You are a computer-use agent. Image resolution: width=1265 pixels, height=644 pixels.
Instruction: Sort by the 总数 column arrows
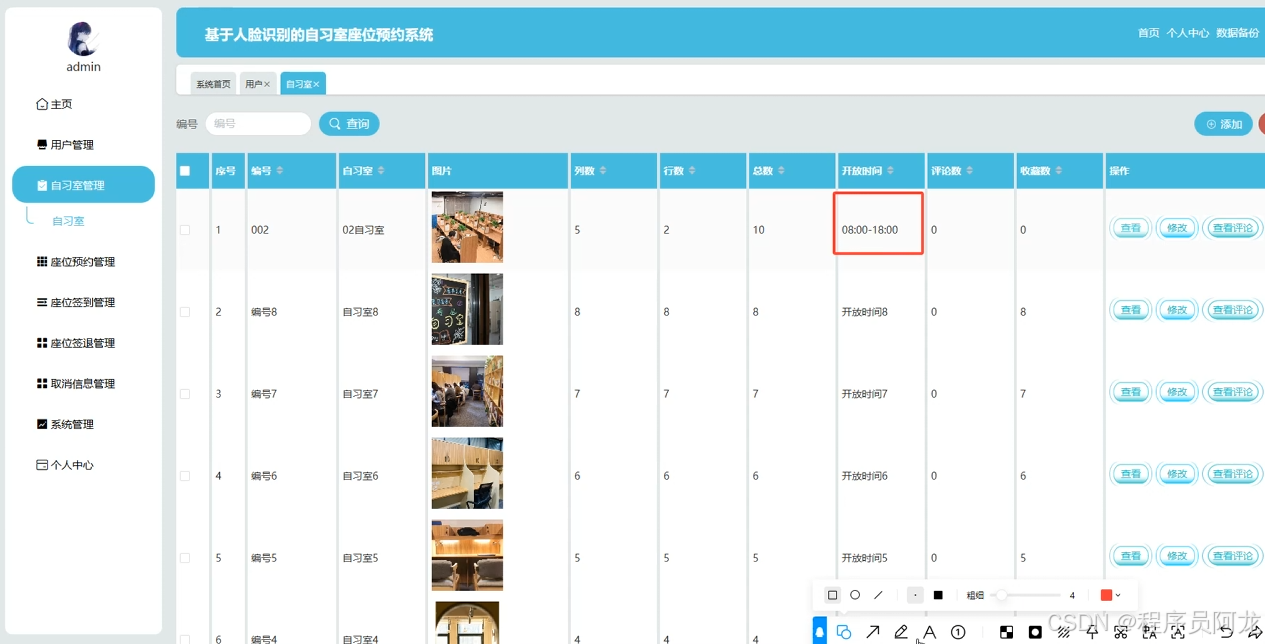(x=782, y=171)
